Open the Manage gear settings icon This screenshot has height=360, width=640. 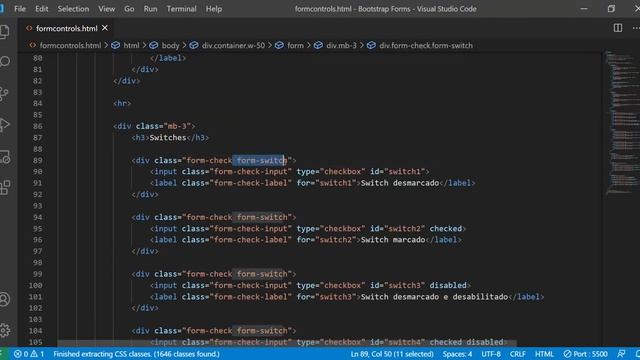click(4, 330)
